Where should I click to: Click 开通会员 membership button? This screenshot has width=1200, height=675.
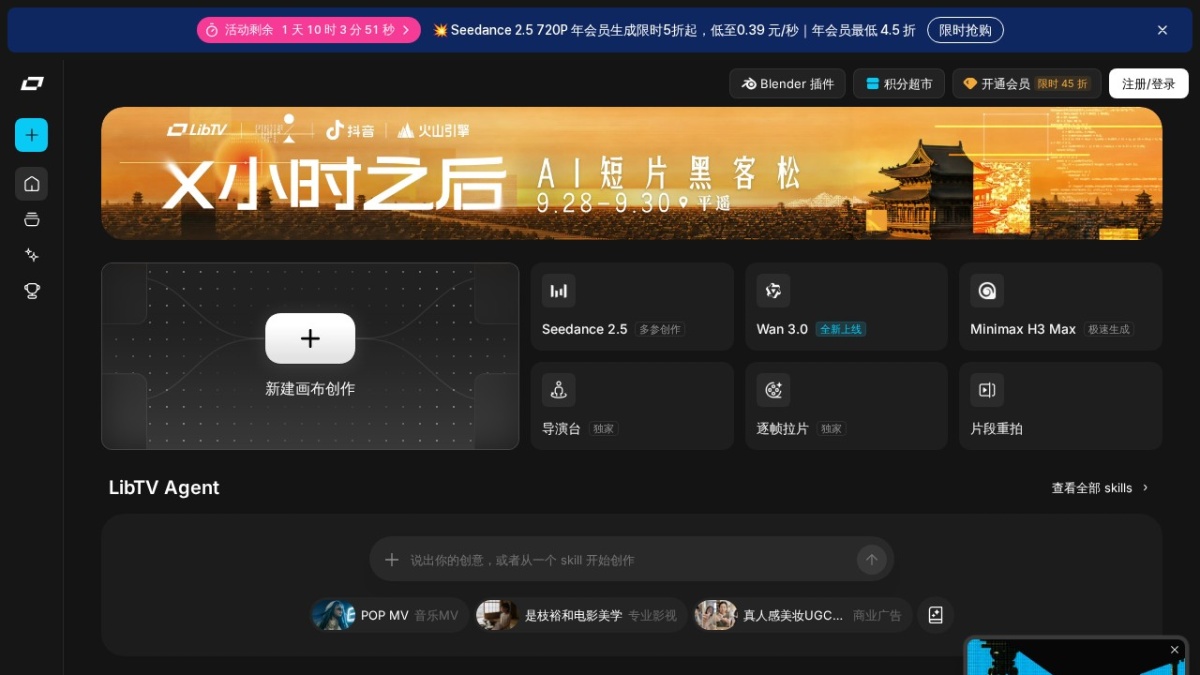pos(1027,84)
